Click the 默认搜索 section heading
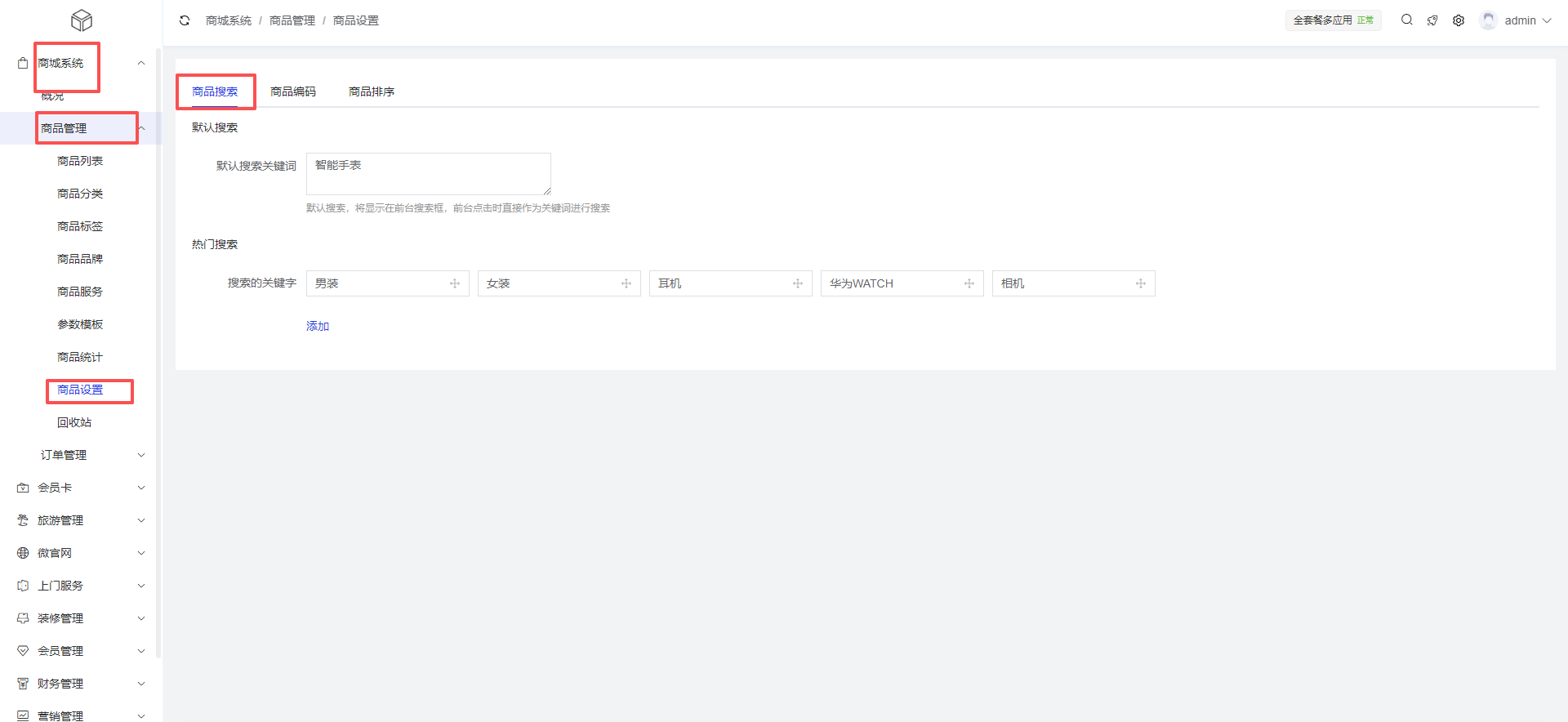Image resolution: width=1568 pixels, height=722 pixels. point(215,127)
